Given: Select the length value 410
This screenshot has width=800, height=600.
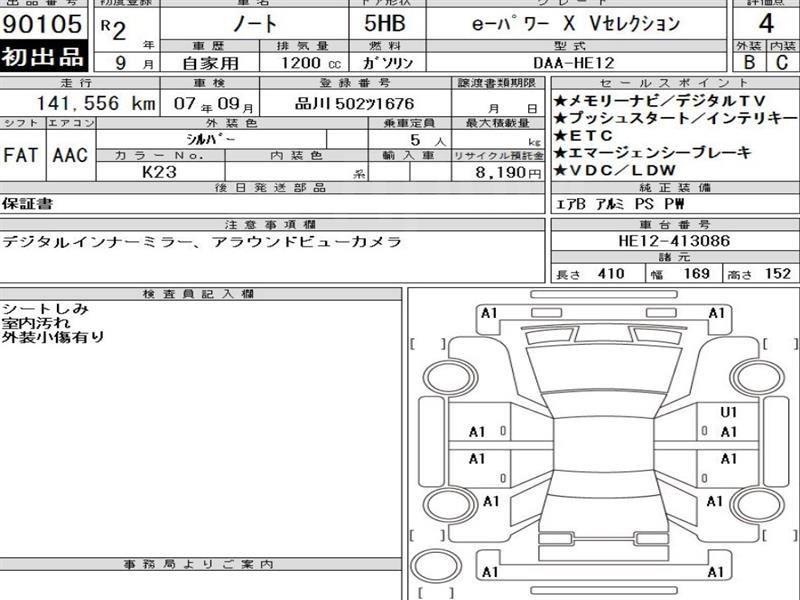Looking at the screenshot, I should [x=611, y=274].
